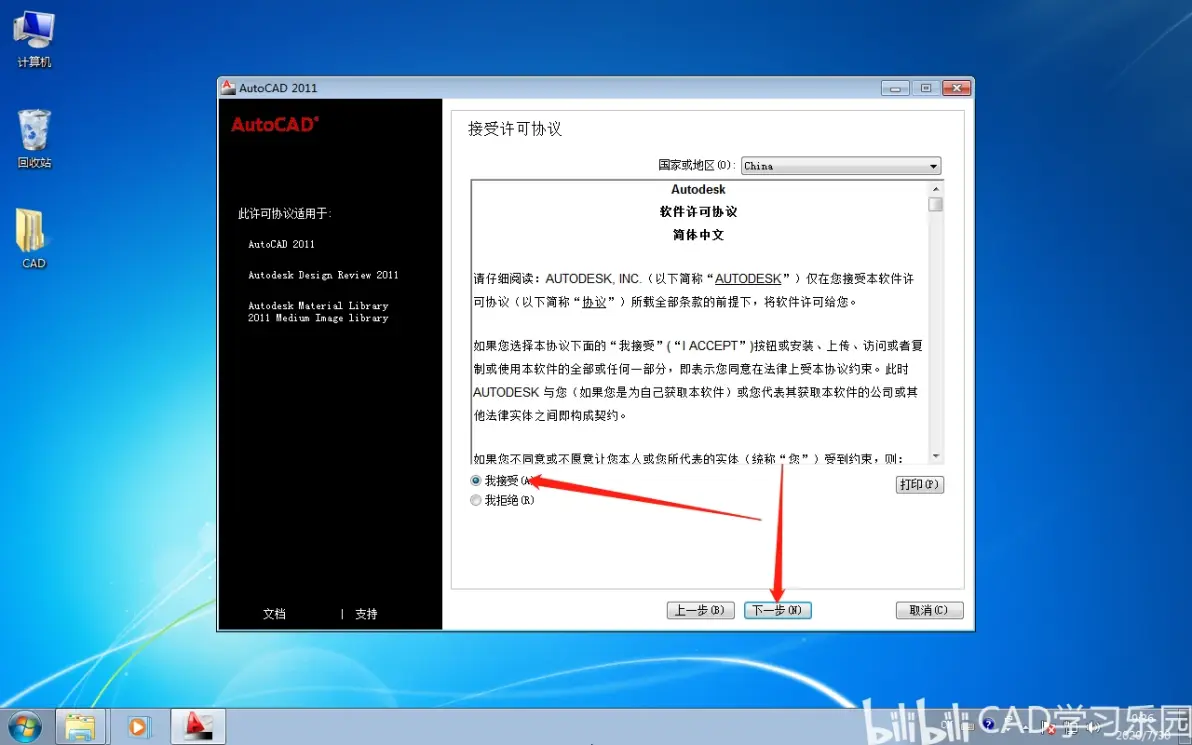
Task: Click Autodesk Design Review 2011 entry
Action: pos(323,275)
